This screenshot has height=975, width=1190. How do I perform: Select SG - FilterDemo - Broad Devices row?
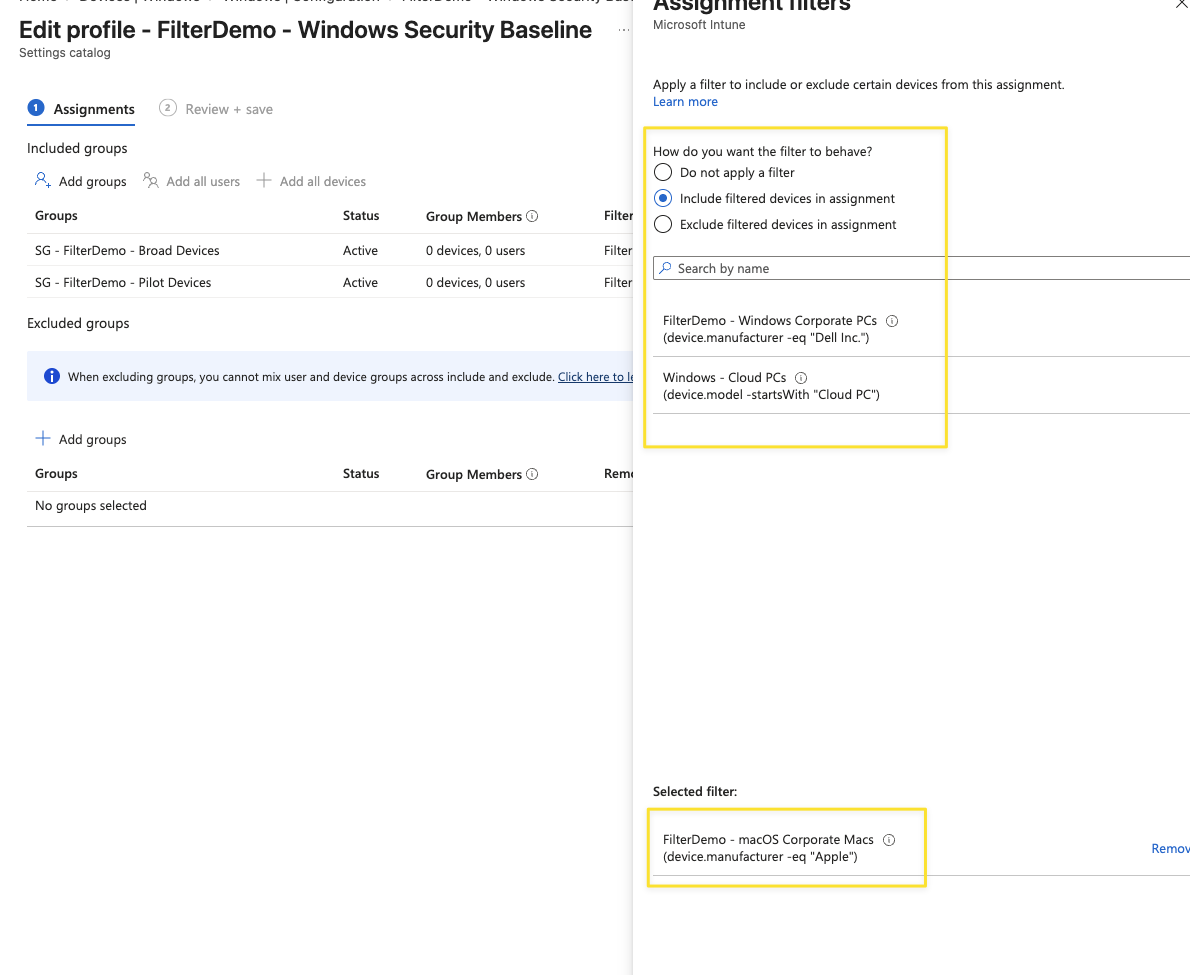(330, 250)
